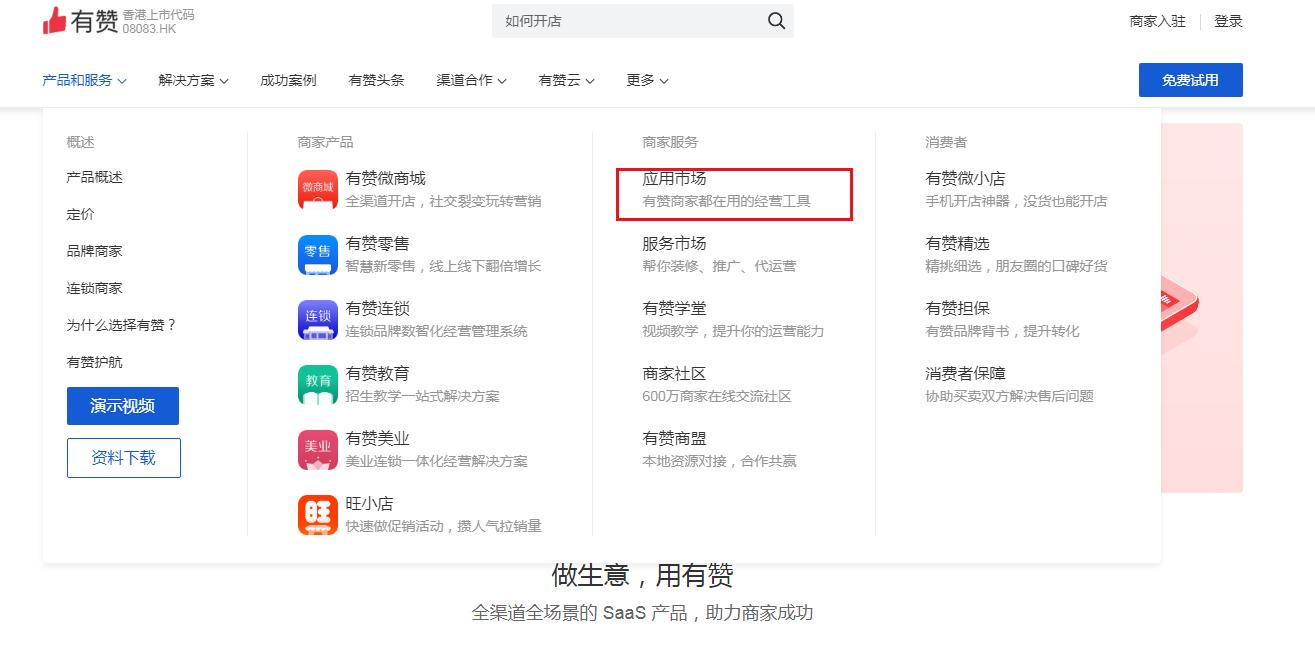Click 商家入驻 link

[1157, 21]
